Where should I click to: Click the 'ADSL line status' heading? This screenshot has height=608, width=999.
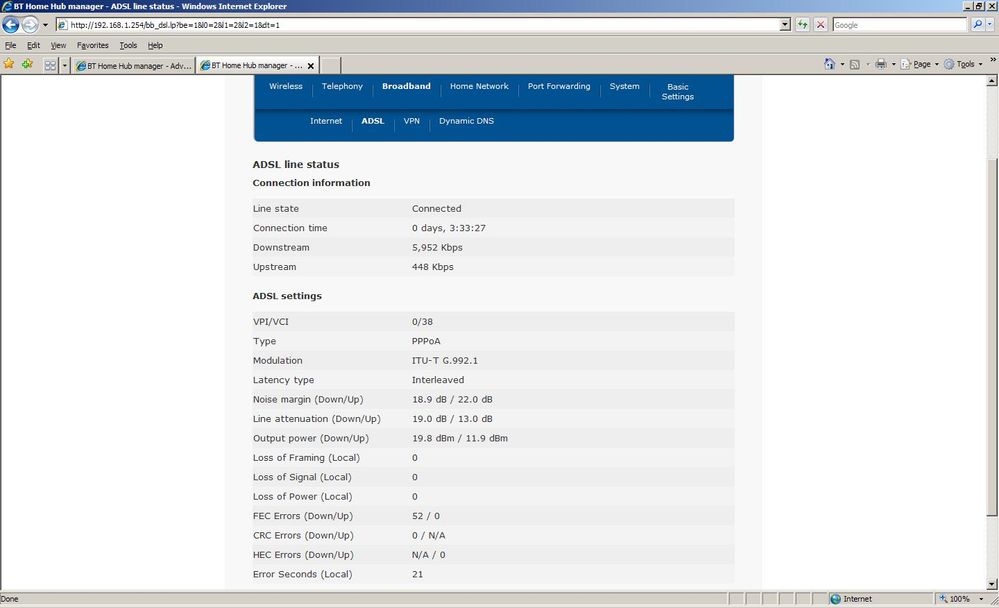[296, 164]
